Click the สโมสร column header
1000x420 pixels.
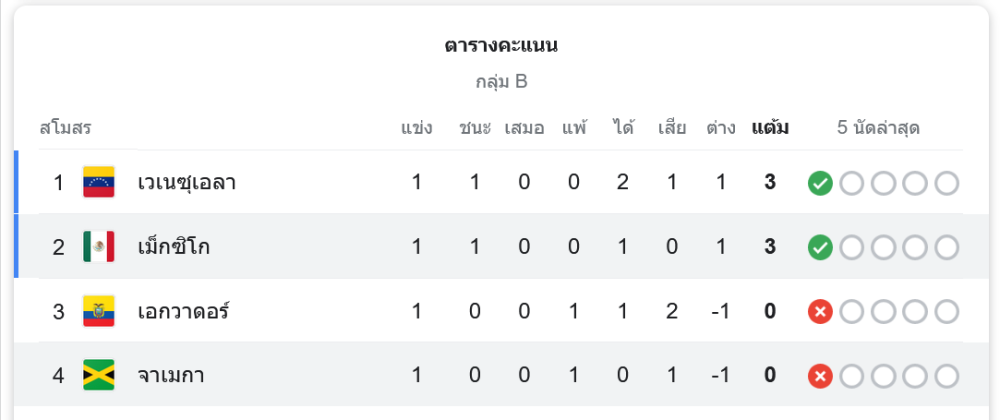coord(66,128)
